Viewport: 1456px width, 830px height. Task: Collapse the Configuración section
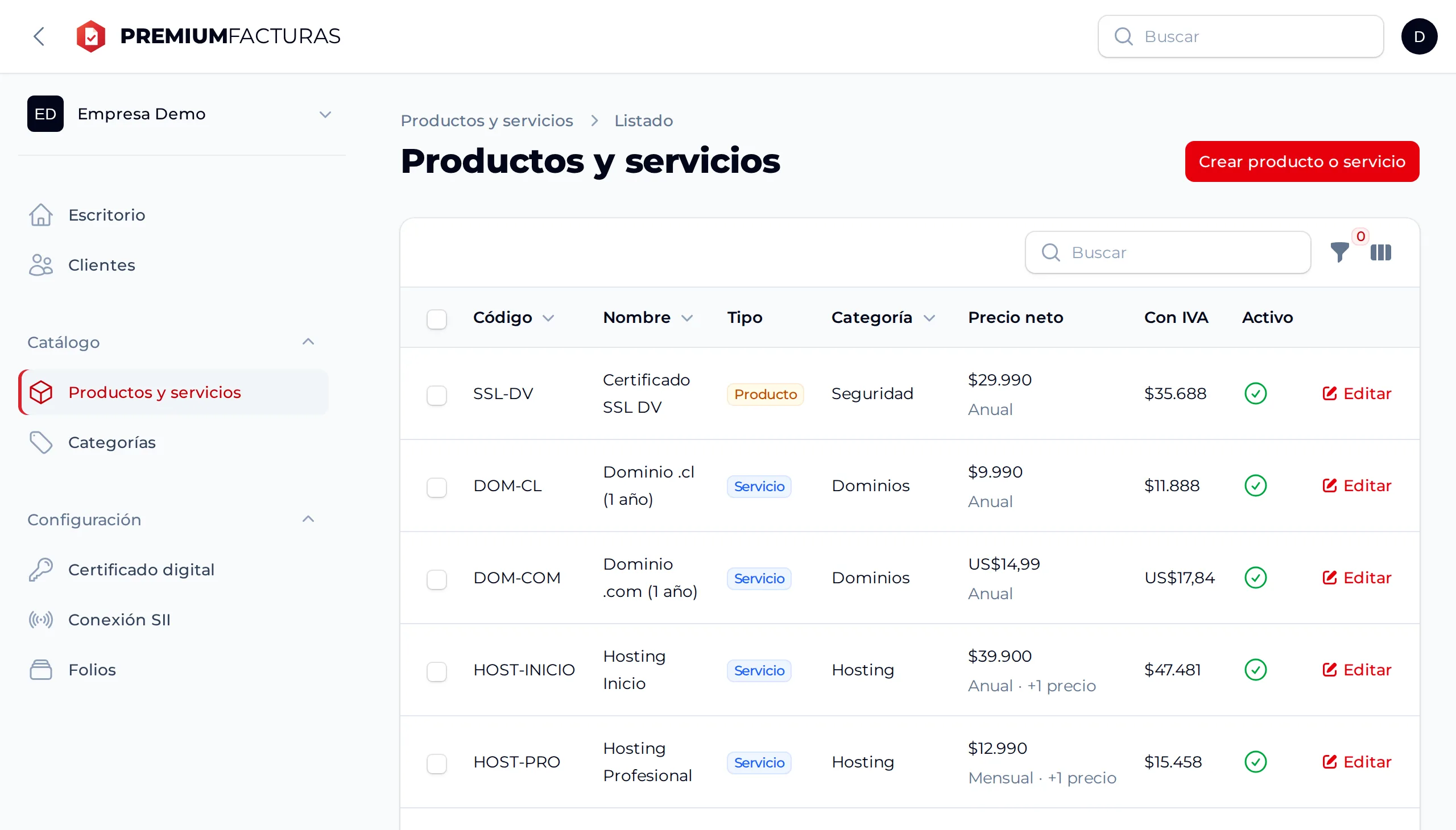[308, 518]
